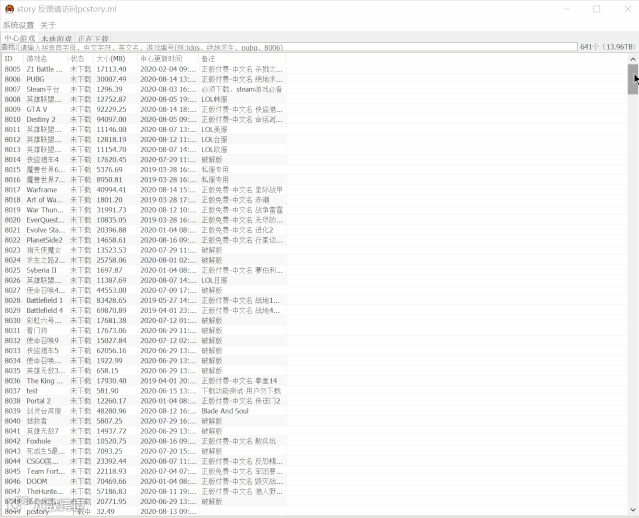Select the pcstory entry name
The height and width of the screenshot is (518, 639).
(37, 511)
